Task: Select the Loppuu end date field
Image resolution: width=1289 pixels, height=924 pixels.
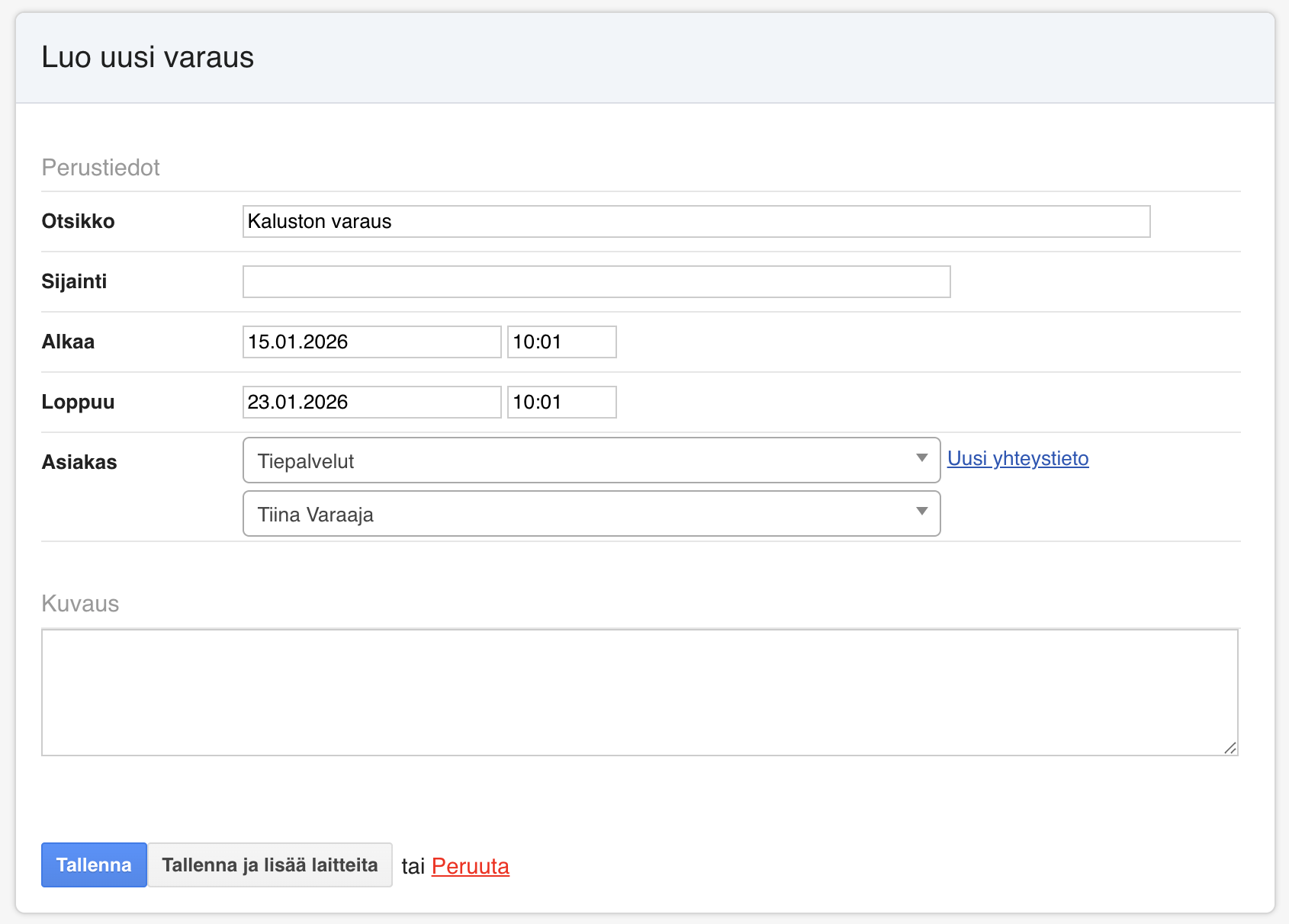Action: [371, 402]
